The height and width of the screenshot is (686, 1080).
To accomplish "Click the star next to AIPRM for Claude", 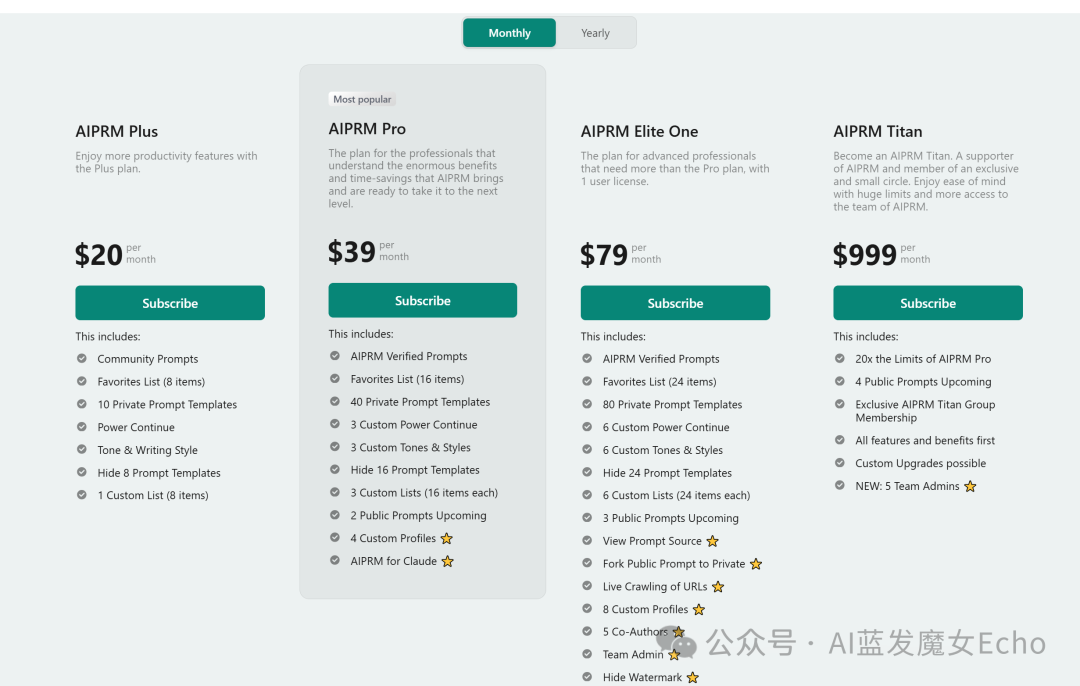I will click(x=448, y=561).
